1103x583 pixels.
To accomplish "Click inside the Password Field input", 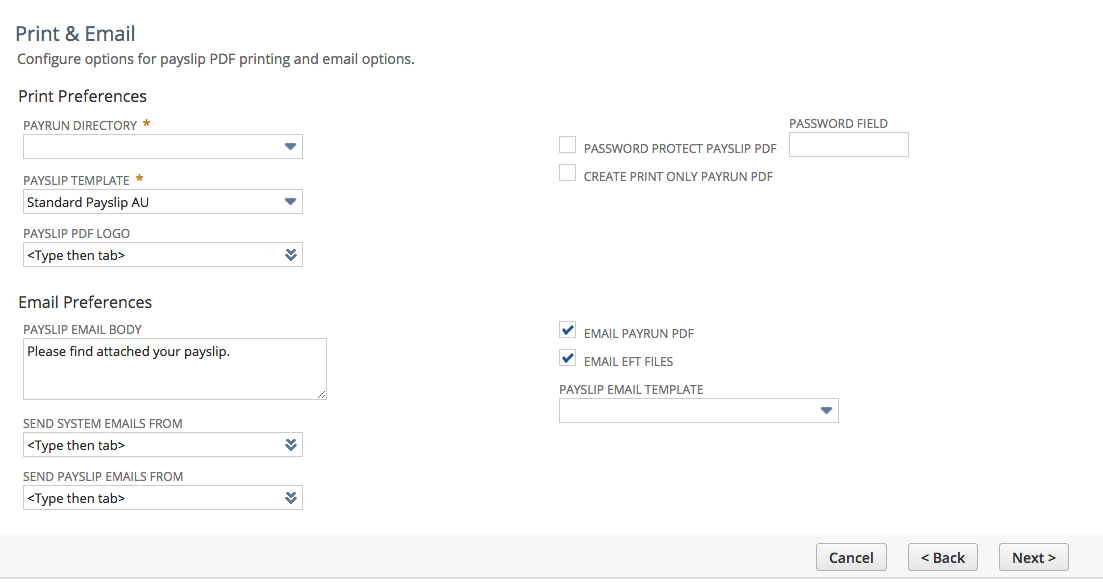I will pos(847,144).
